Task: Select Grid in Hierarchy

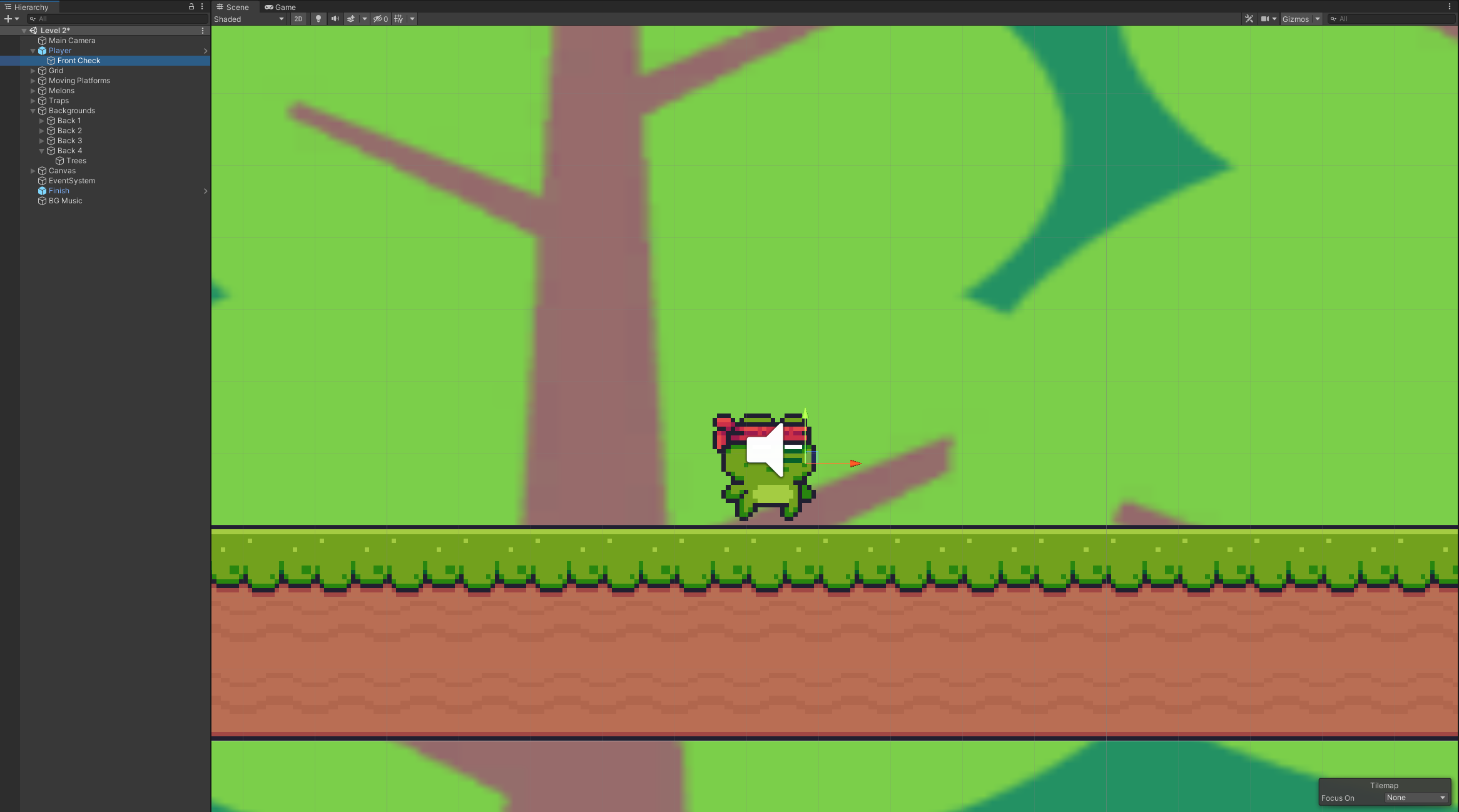Action: coord(56,71)
